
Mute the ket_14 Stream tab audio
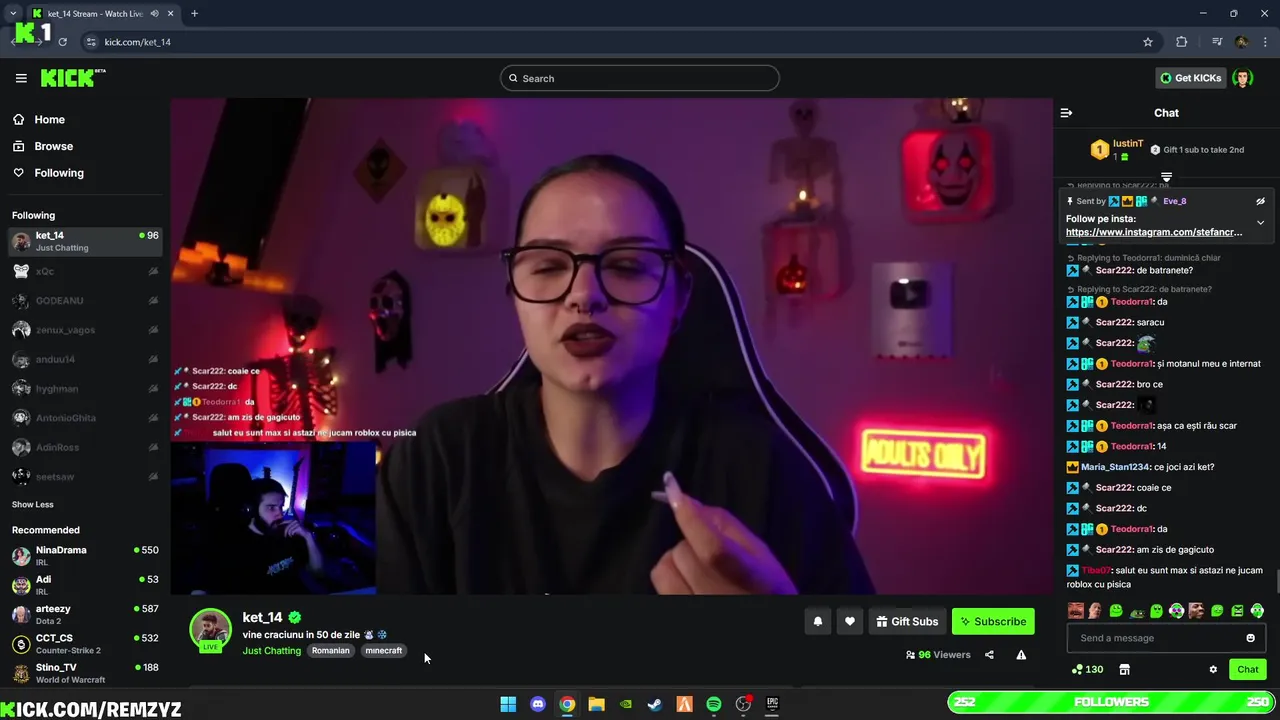(x=154, y=13)
